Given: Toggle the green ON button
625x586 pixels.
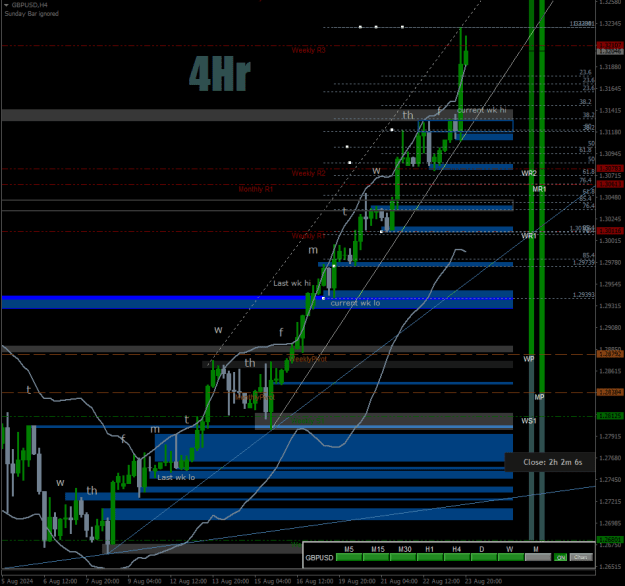Looking at the screenshot, I should [560, 557].
